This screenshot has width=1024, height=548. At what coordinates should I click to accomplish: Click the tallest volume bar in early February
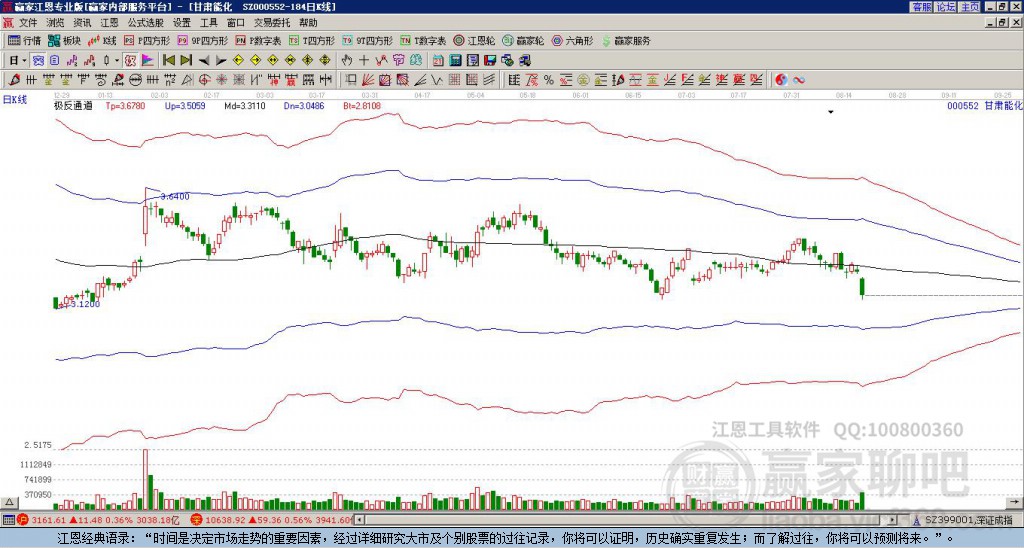pyautogui.click(x=145, y=479)
